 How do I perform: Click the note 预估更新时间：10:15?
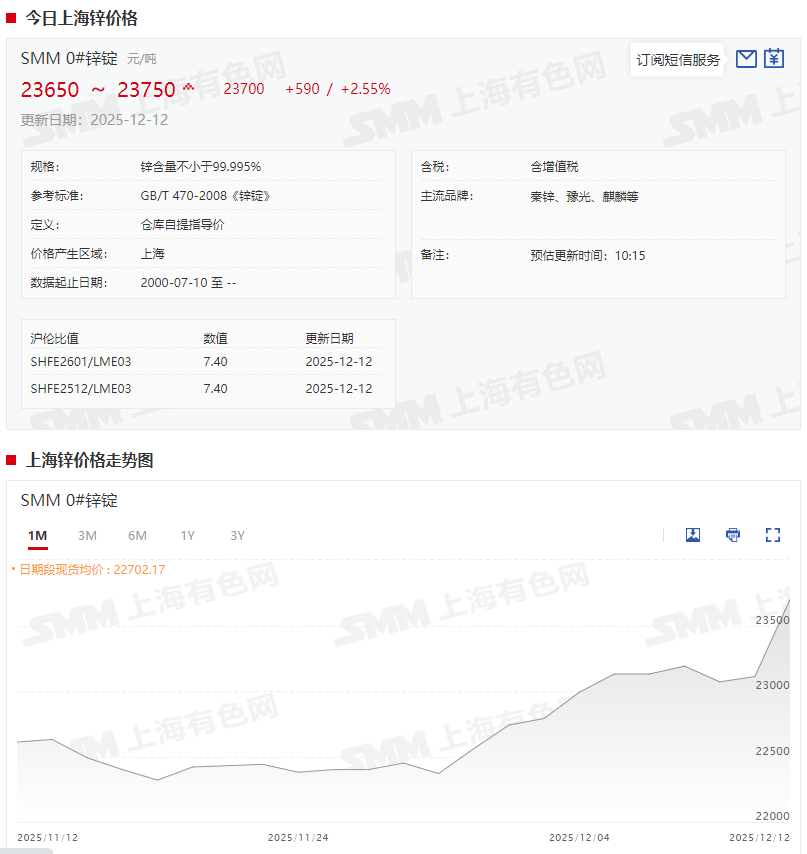[588, 255]
